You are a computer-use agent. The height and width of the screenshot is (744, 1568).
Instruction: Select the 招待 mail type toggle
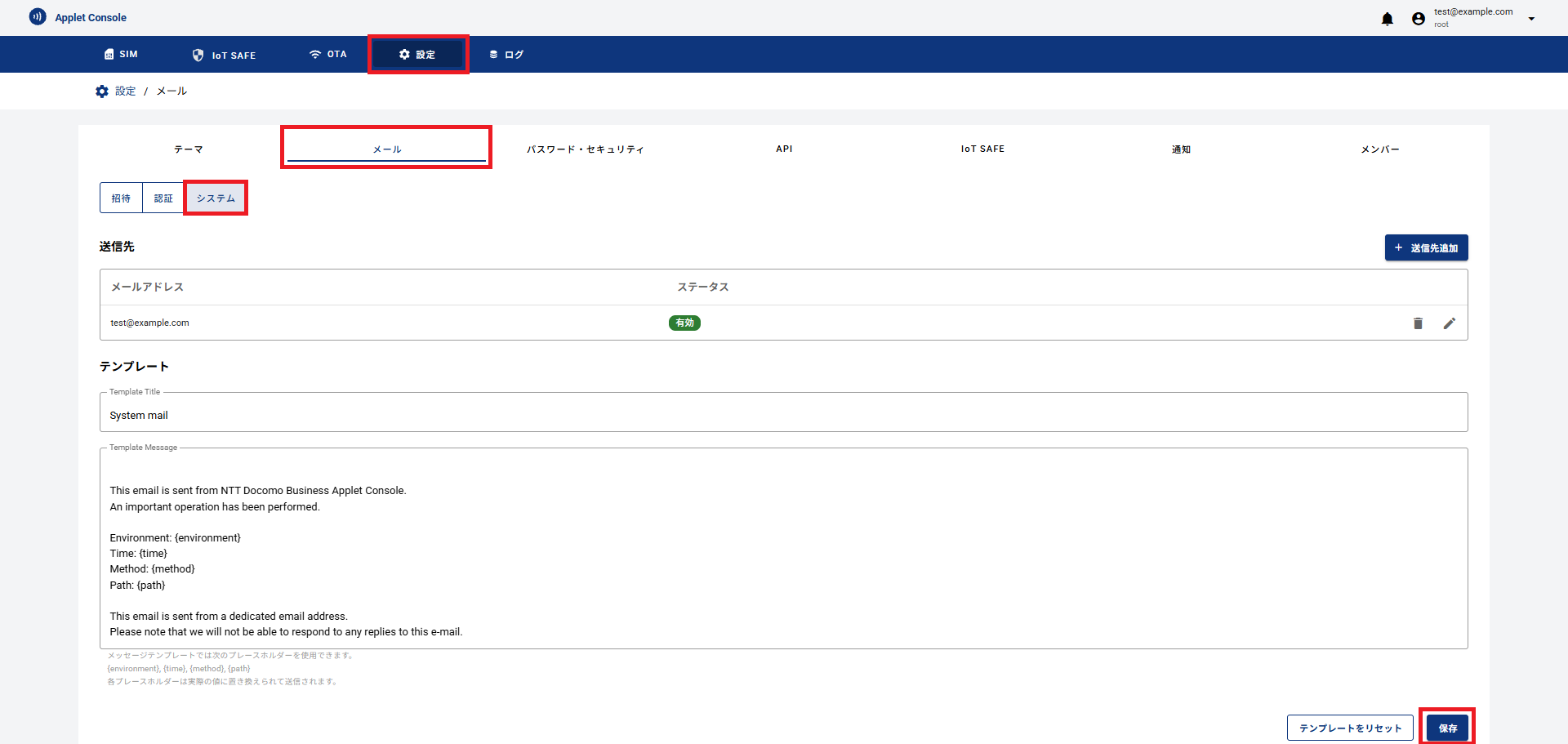pyautogui.click(x=121, y=198)
